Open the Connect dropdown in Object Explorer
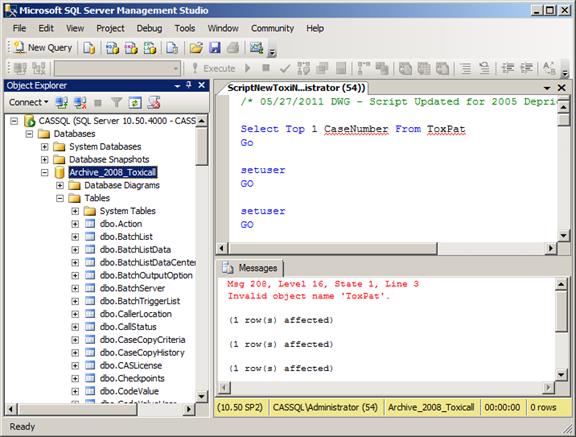Viewport: 576px width, 437px height. point(29,102)
